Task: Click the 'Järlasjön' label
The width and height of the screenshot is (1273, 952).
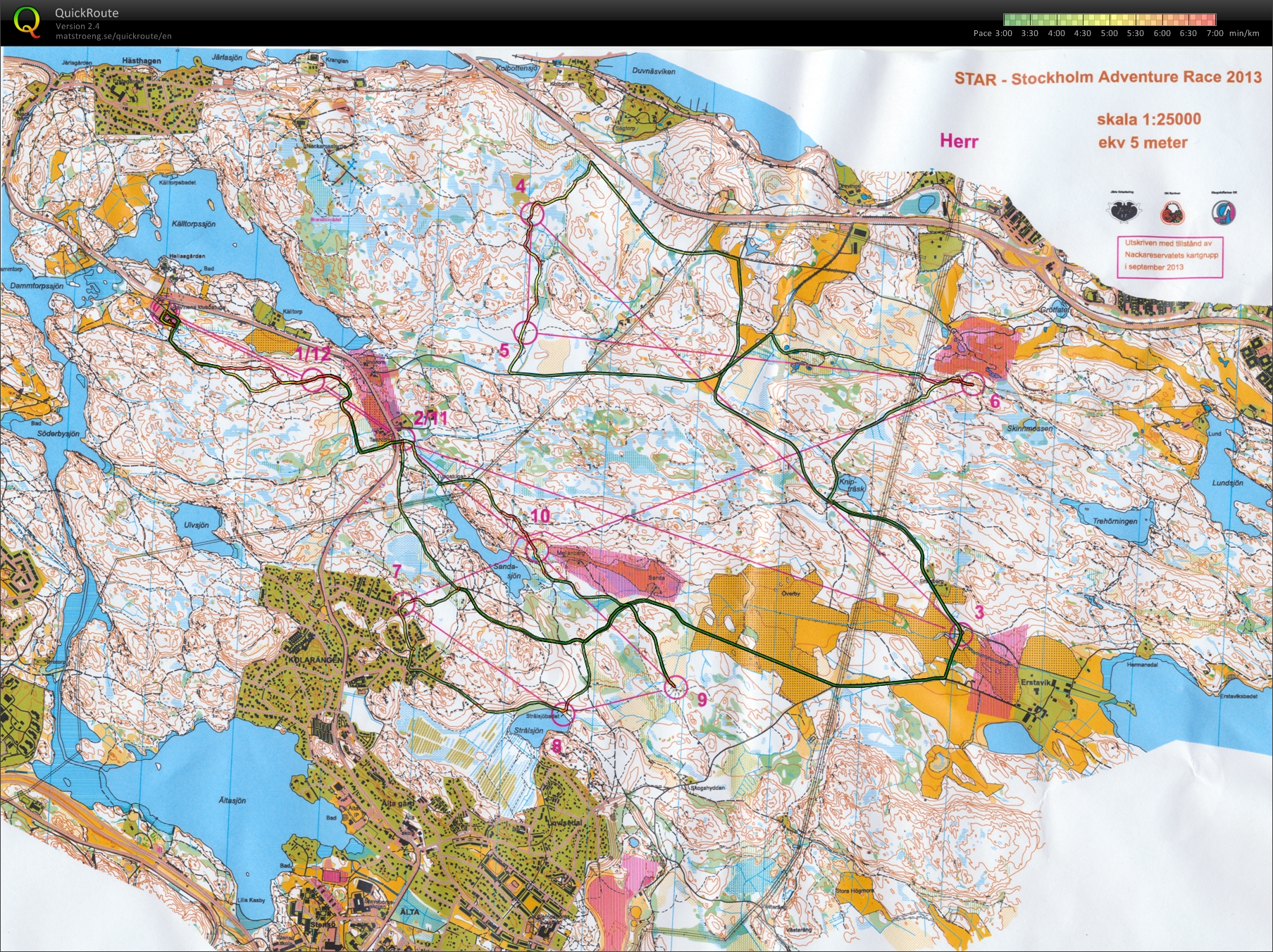Action: point(227,58)
